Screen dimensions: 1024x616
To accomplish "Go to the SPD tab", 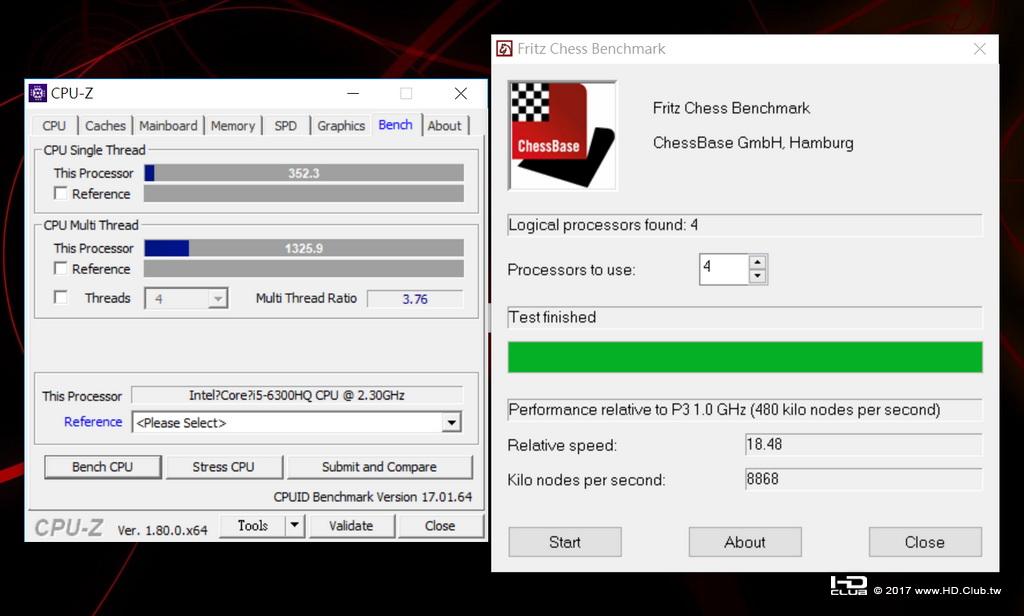I will tap(285, 125).
